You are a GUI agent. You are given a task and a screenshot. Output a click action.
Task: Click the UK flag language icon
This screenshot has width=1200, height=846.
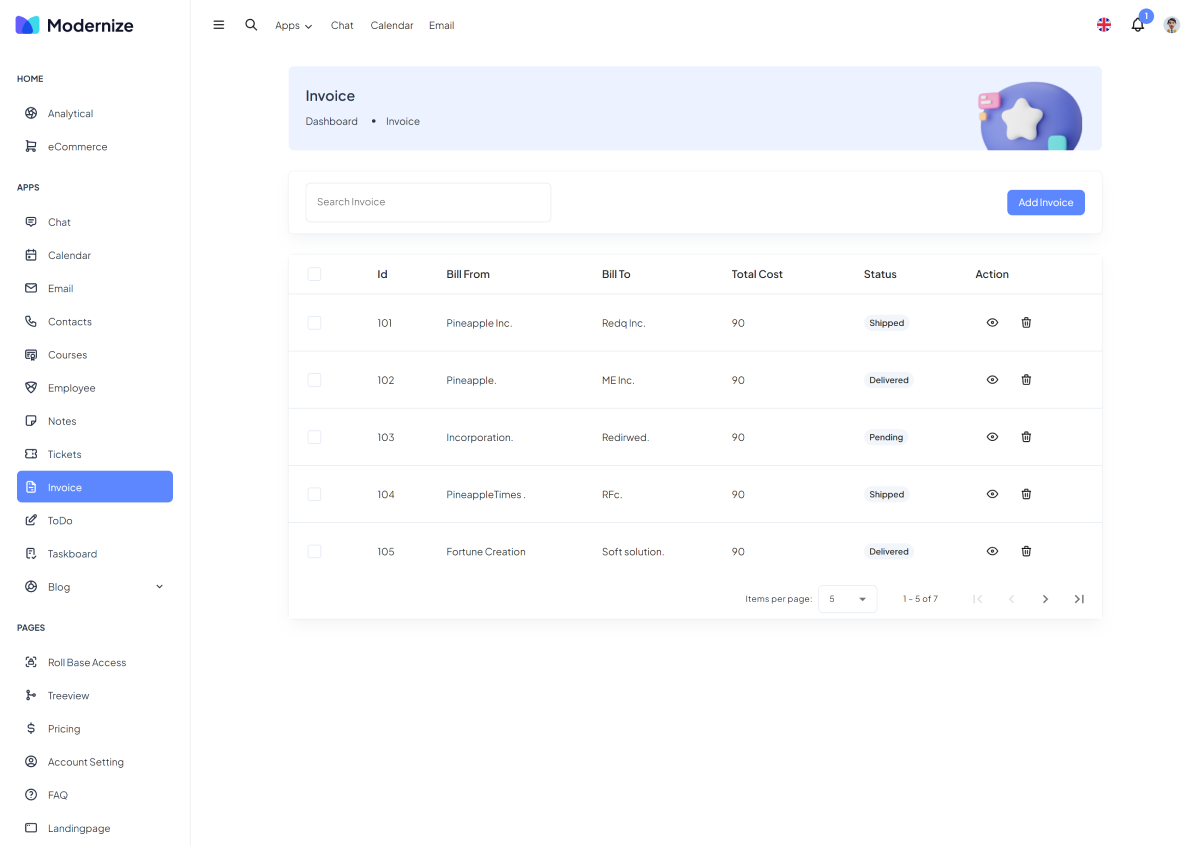coord(1104,25)
